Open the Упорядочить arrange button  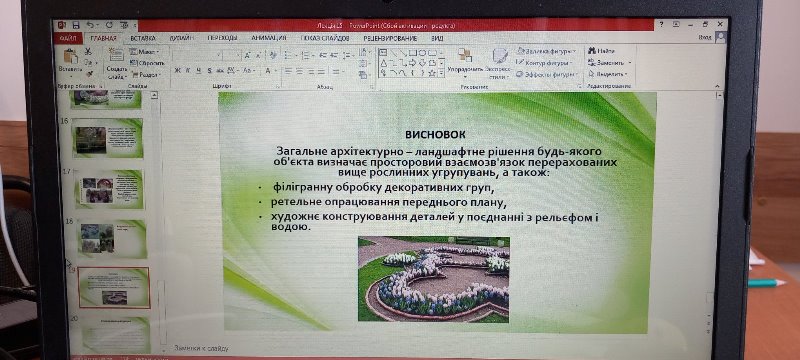click(x=465, y=63)
